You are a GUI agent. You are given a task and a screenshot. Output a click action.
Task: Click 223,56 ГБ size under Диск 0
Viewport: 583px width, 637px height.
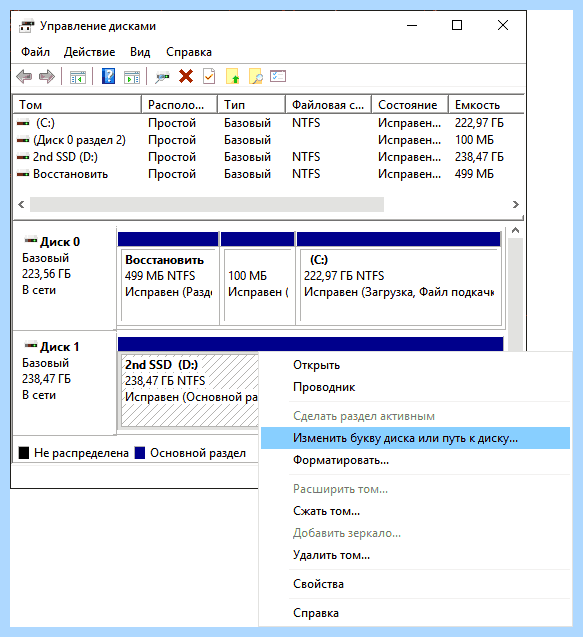click(46, 274)
